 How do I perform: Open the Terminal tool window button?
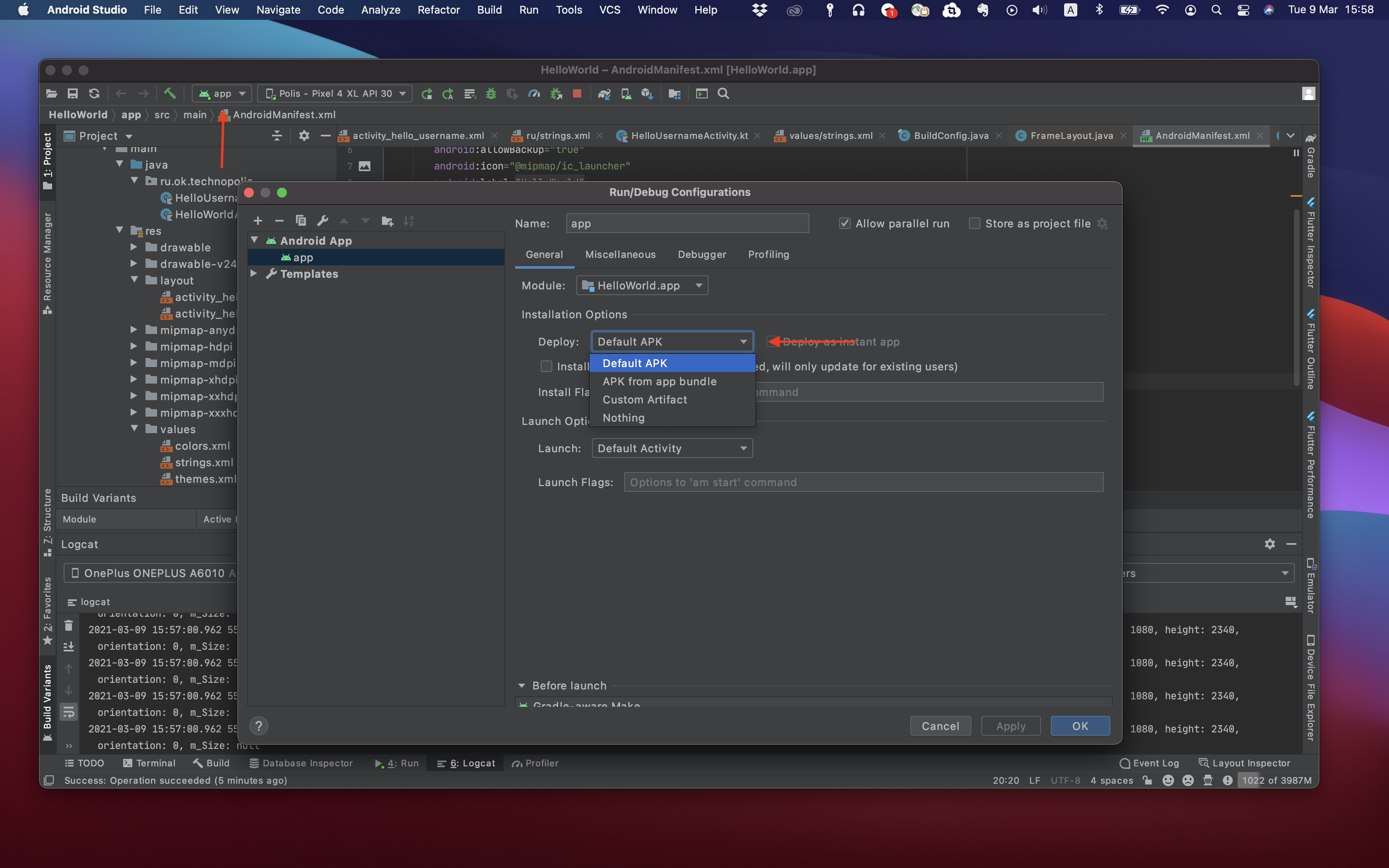coord(149,763)
